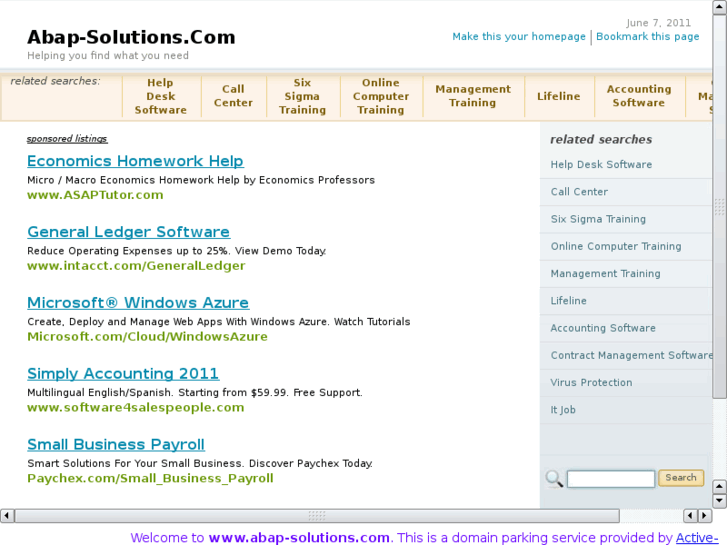The width and height of the screenshot is (727, 545).
Task: Select Accounting Software in top bar
Action: [639, 96]
